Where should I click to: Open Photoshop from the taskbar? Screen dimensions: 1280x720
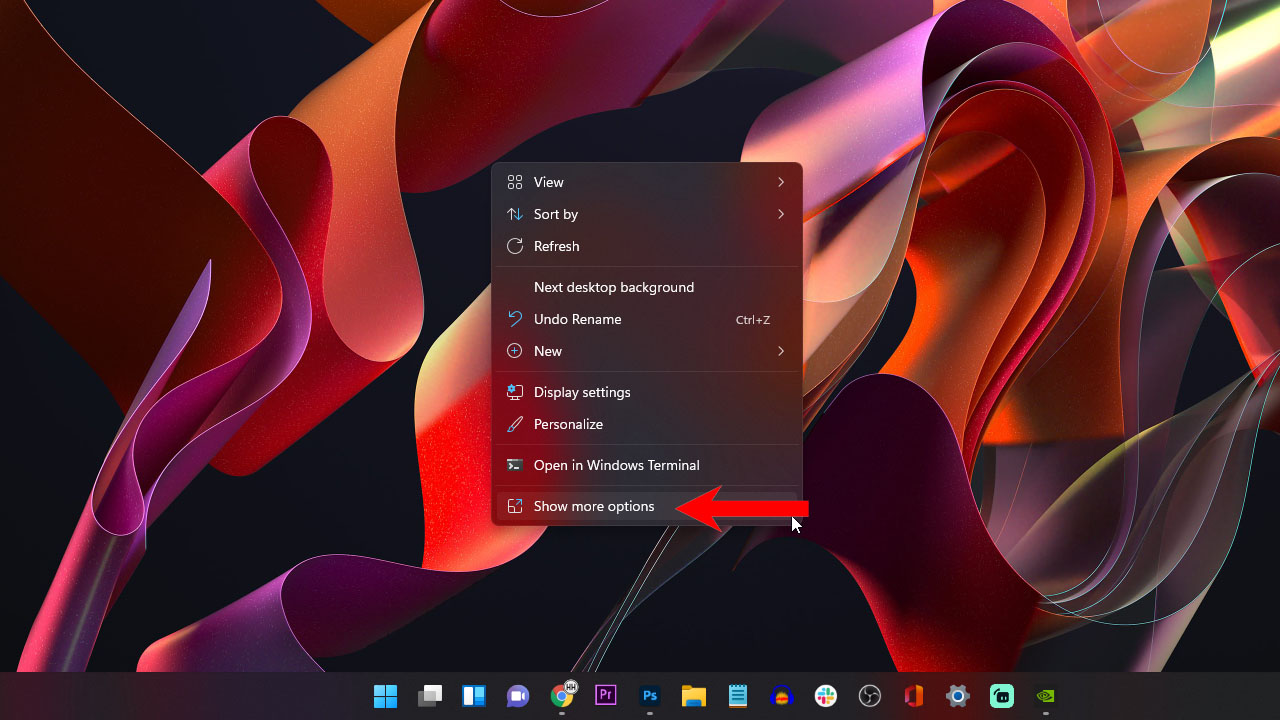(649, 695)
